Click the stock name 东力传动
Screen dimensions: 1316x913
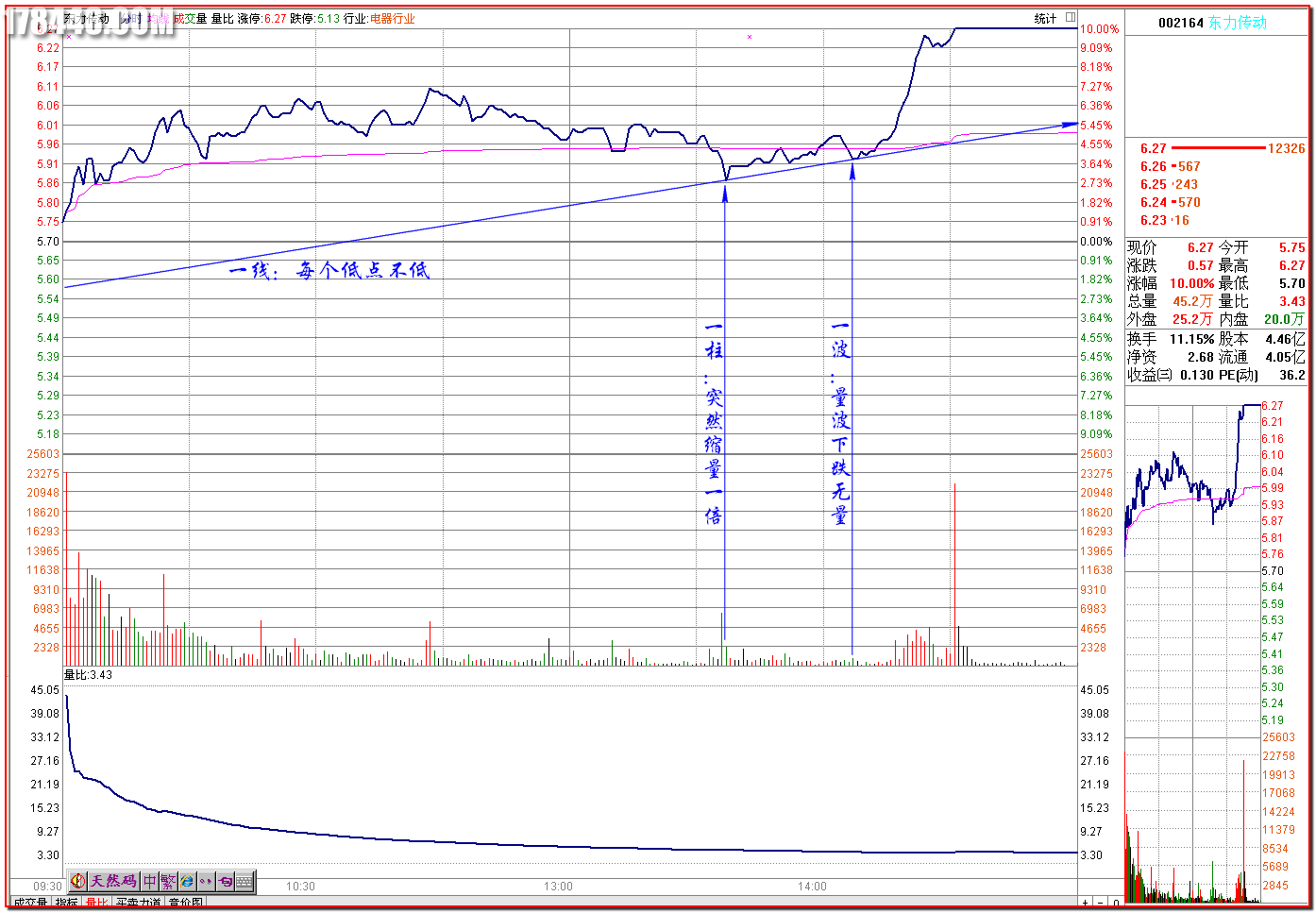coord(1238,23)
